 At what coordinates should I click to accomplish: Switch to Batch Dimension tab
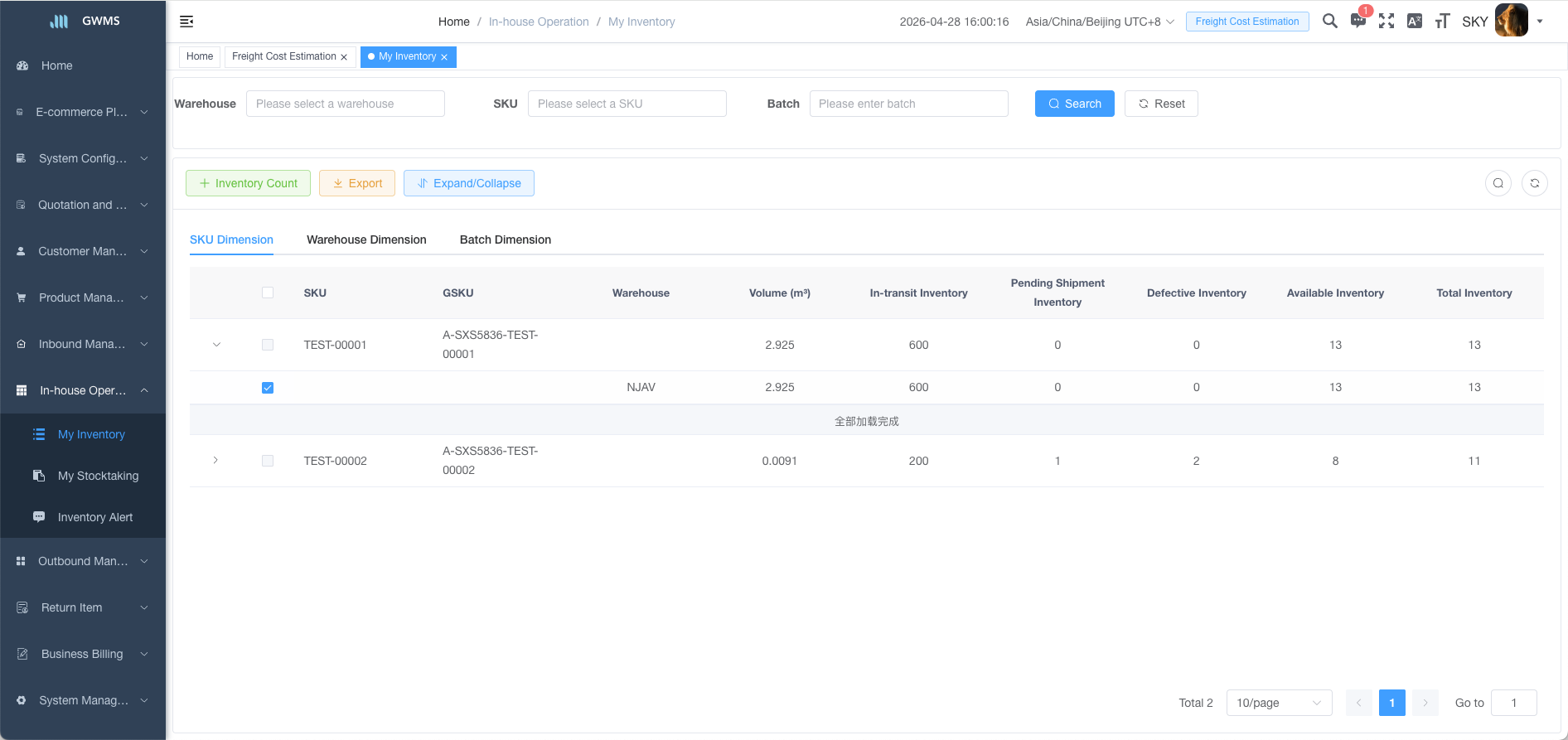point(506,239)
